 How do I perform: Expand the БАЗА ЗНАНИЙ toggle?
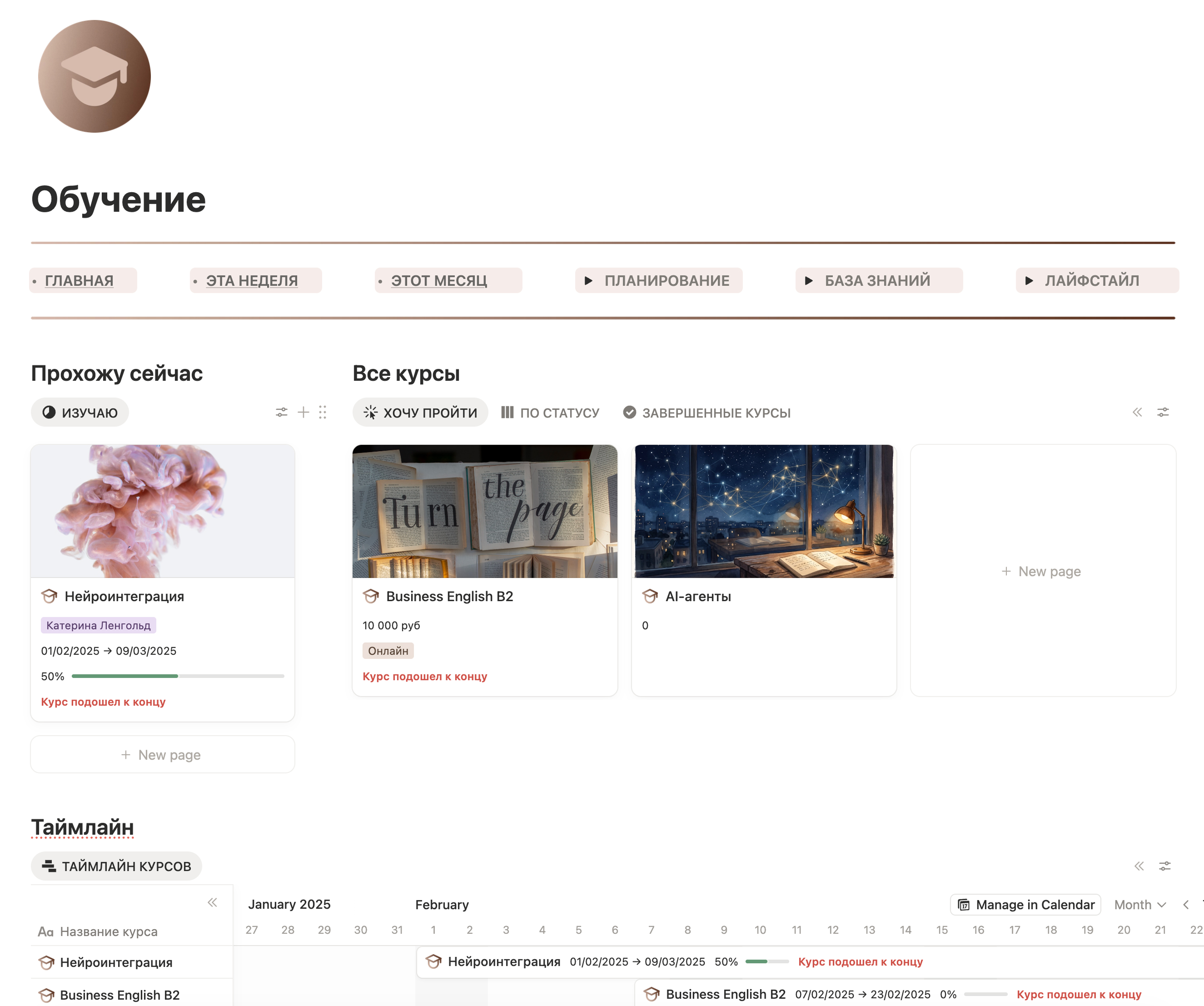pyautogui.click(x=808, y=280)
